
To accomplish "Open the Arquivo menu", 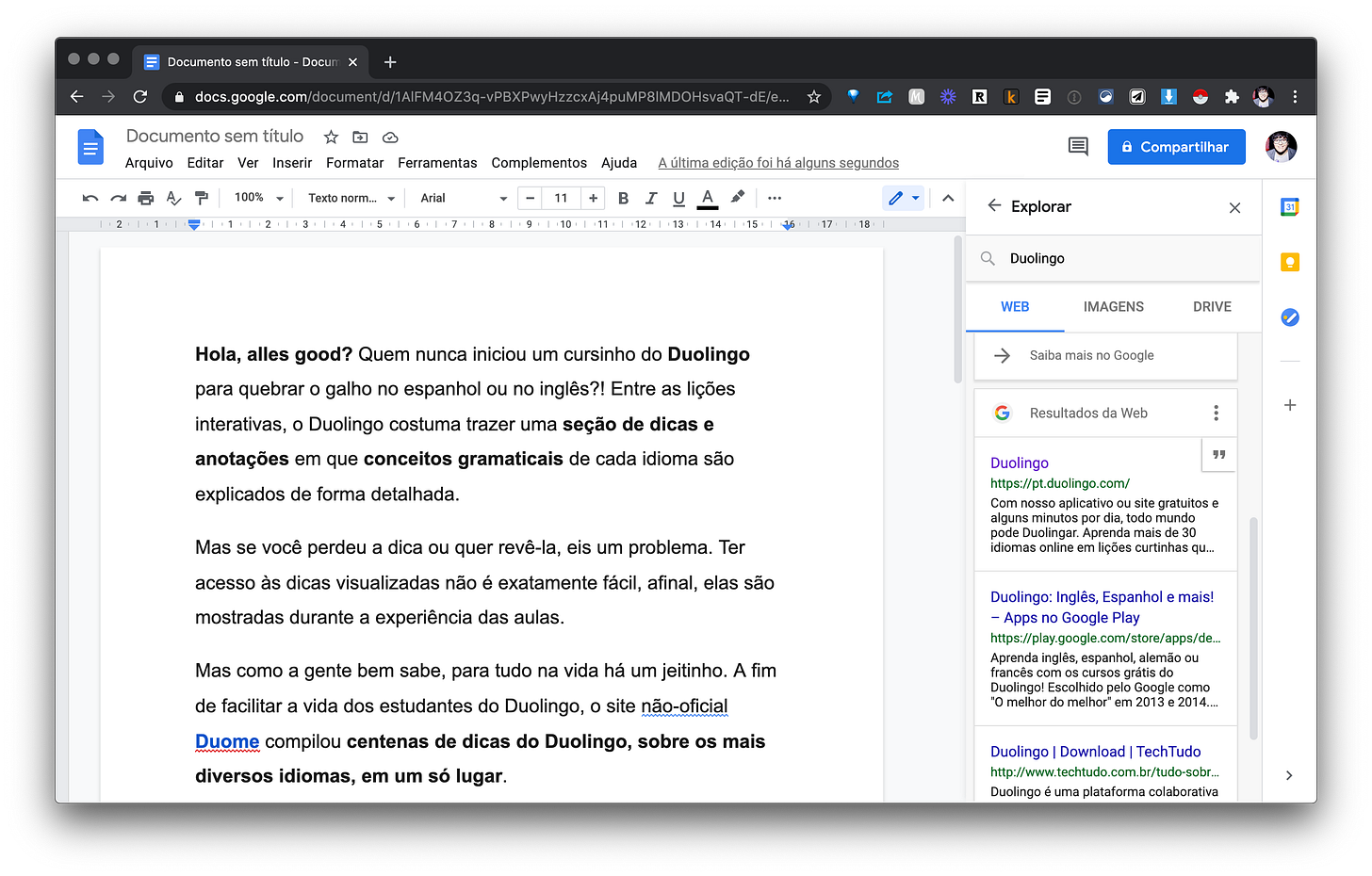I will [x=149, y=163].
